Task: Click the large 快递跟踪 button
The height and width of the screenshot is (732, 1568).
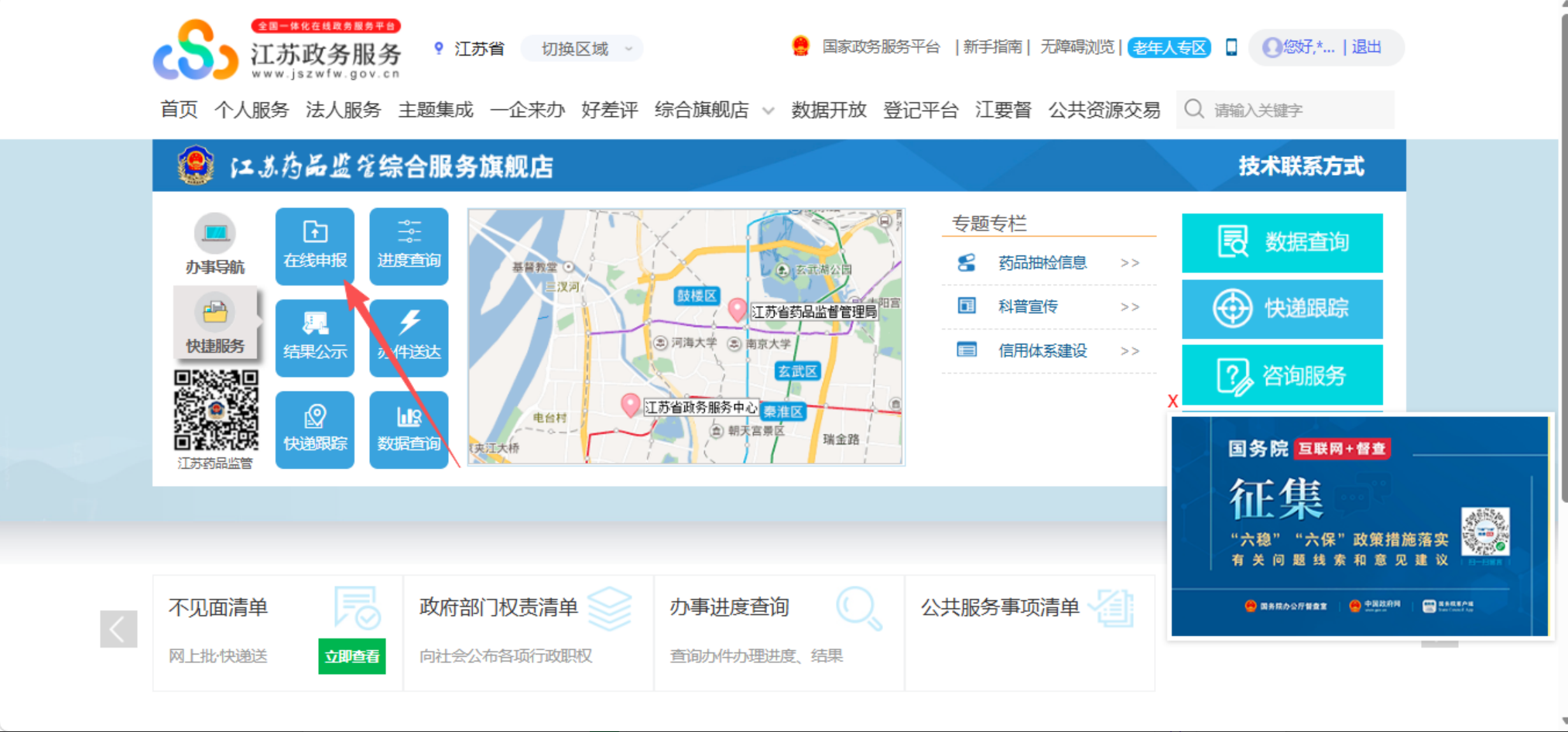Action: click(1282, 309)
